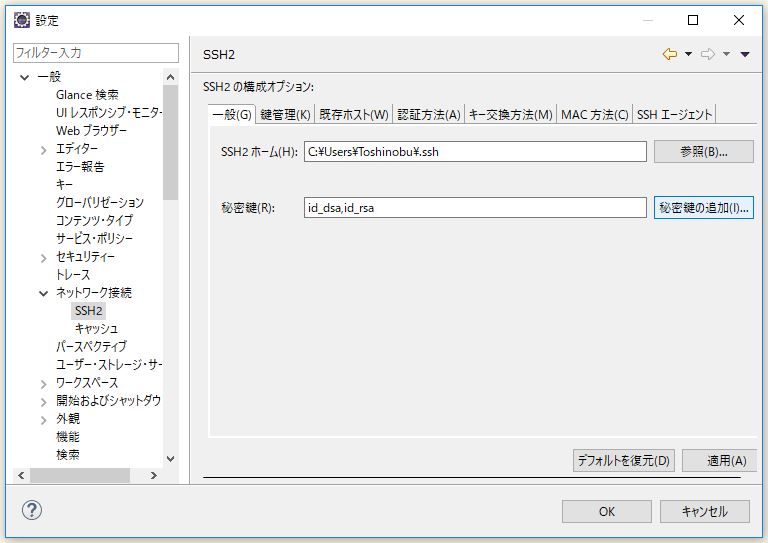Select ユーザー・ストレージ・サービス tree item
The image size is (768, 543).
tap(108, 365)
